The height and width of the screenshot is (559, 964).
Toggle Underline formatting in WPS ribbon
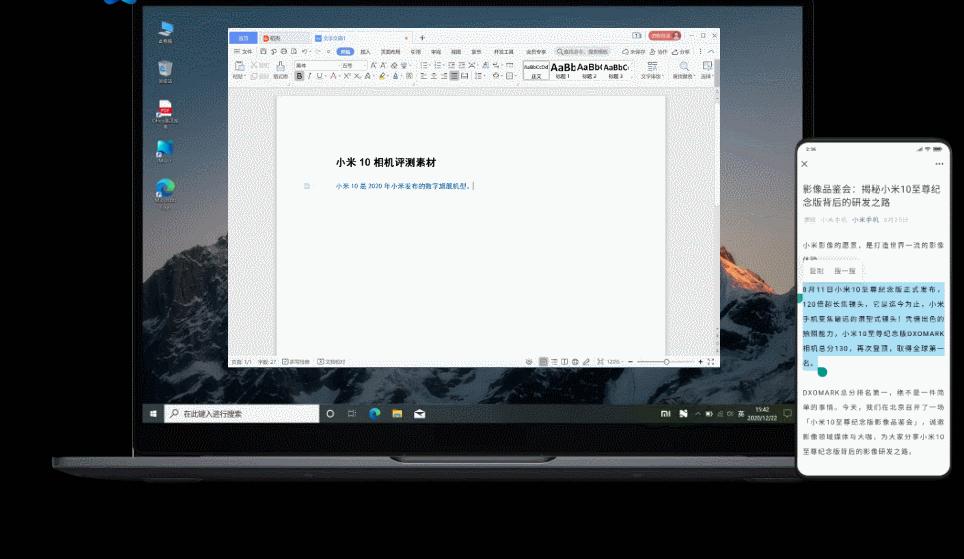319,76
